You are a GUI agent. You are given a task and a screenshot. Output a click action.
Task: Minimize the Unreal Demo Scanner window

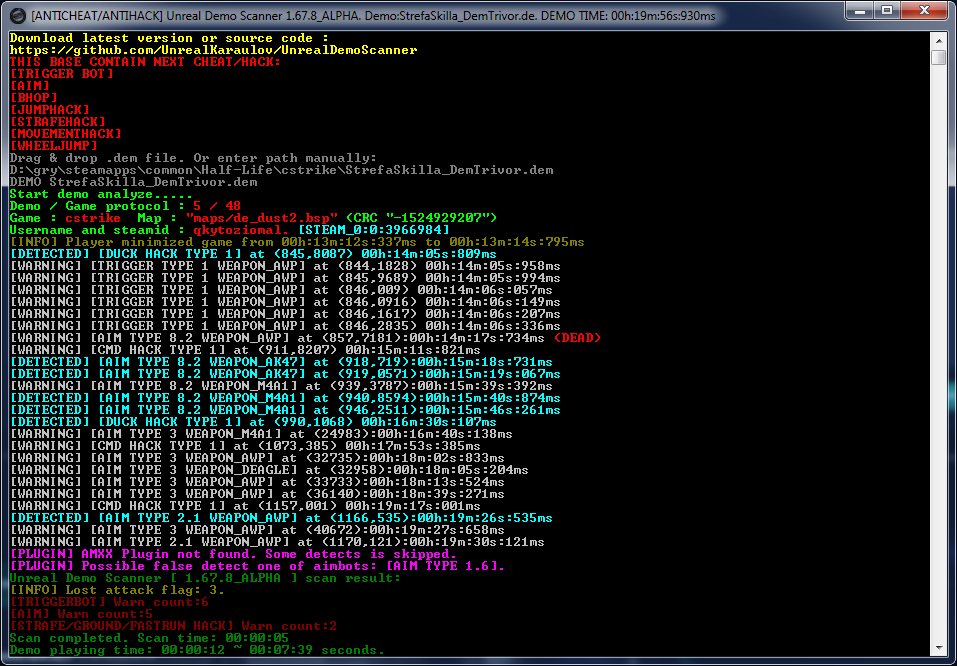click(860, 11)
